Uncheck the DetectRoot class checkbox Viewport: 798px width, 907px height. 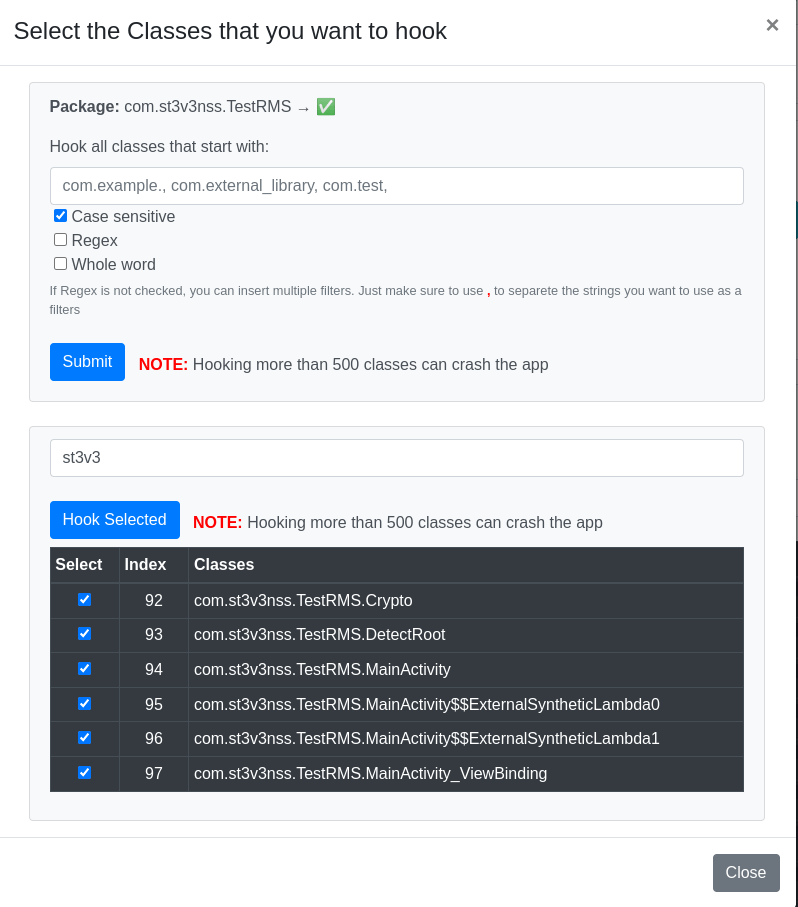click(x=85, y=634)
